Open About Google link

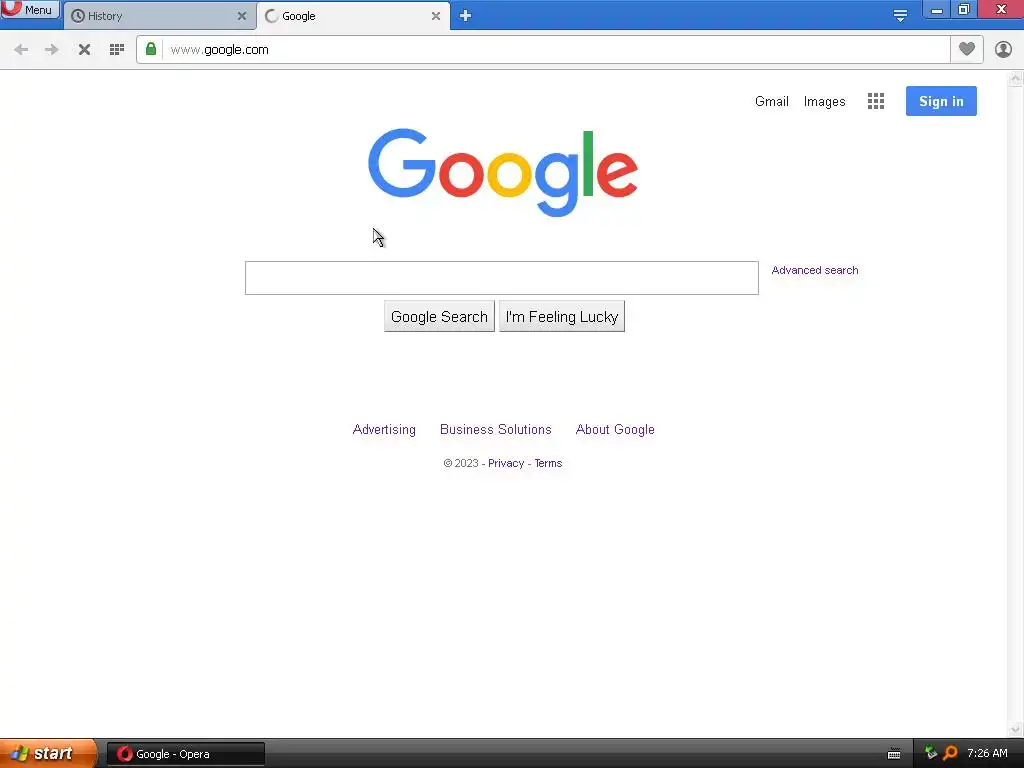(x=615, y=430)
